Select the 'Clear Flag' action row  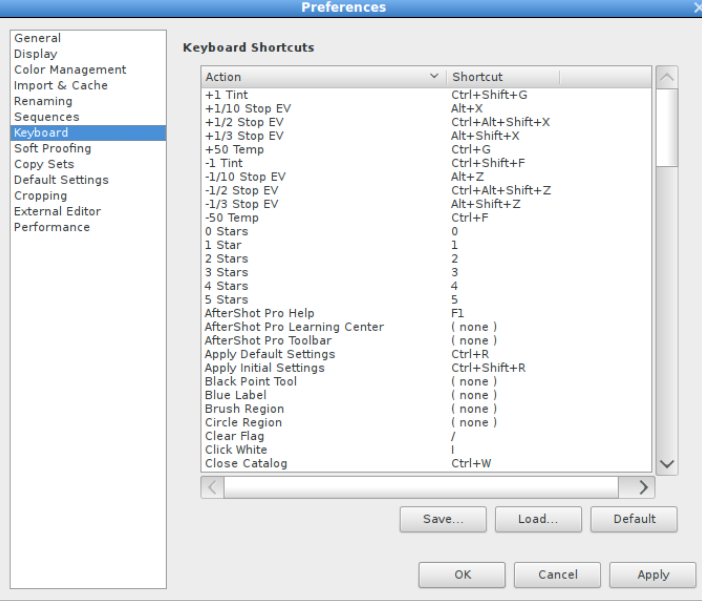coord(427,436)
